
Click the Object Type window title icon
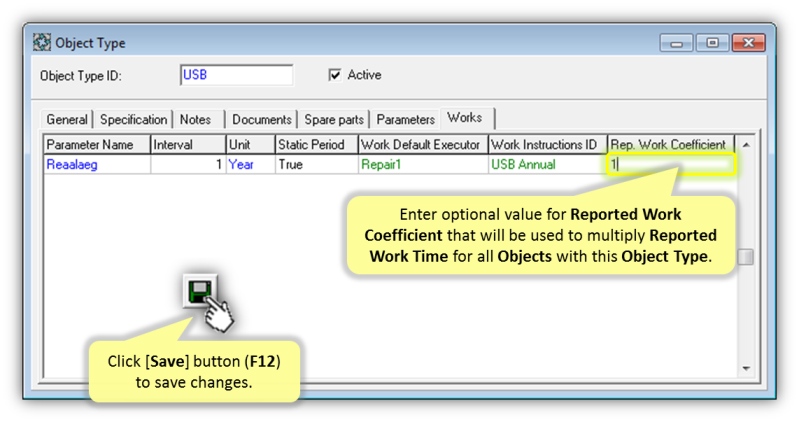(42, 44)
